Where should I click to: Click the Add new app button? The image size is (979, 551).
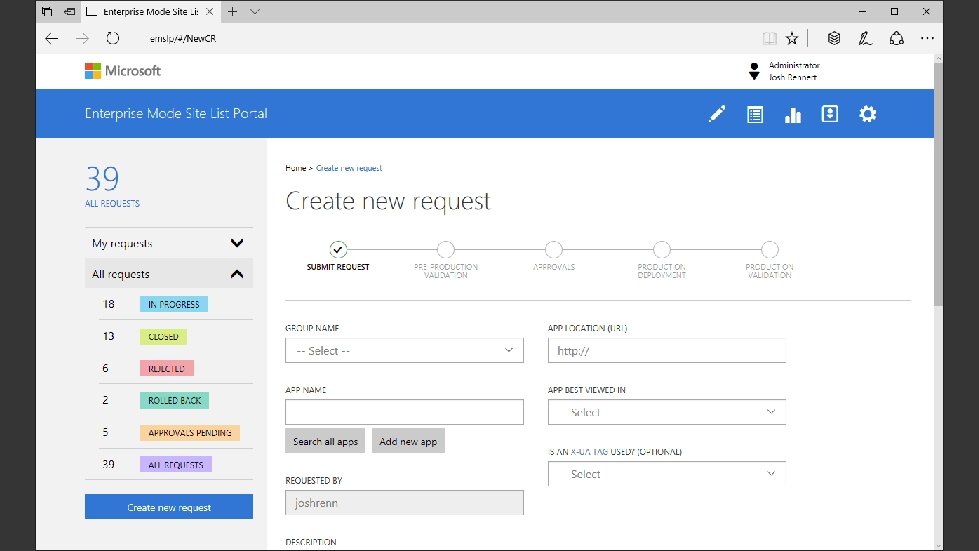click(408, 441)
